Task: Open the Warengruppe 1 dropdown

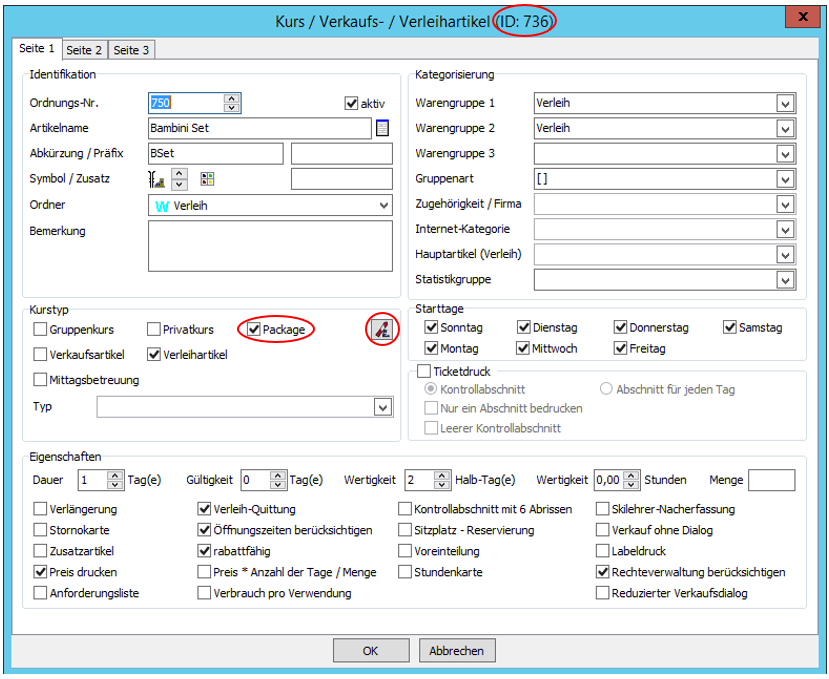Action: point(785,103)
